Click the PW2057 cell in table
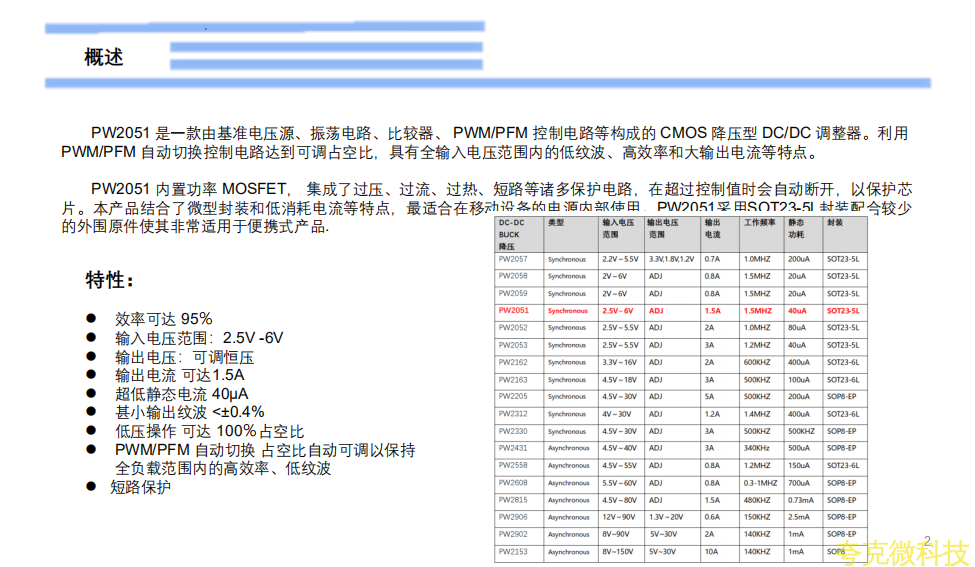975x567 pixels. pos(513,259)
